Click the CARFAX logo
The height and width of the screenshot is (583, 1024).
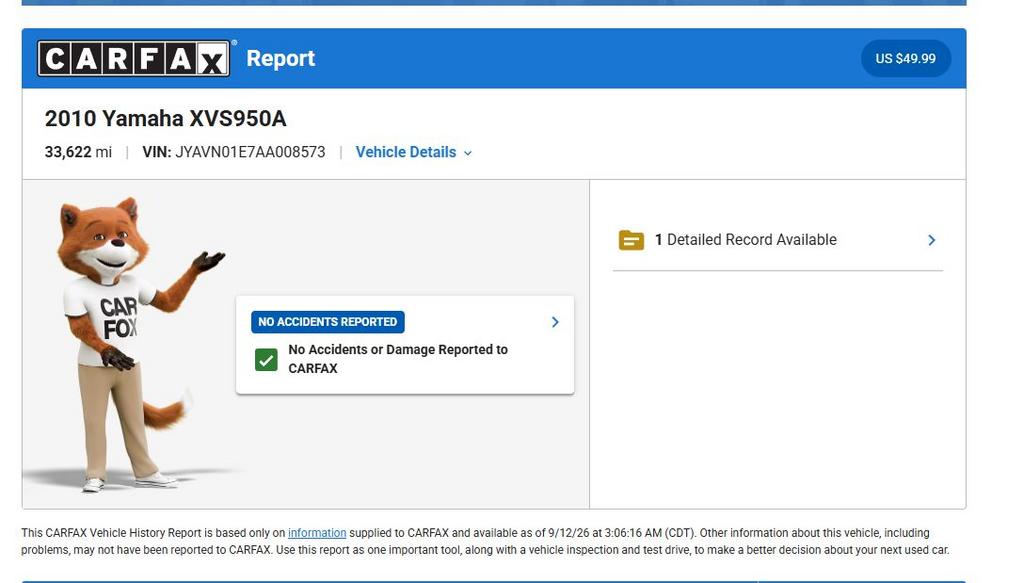134,59
